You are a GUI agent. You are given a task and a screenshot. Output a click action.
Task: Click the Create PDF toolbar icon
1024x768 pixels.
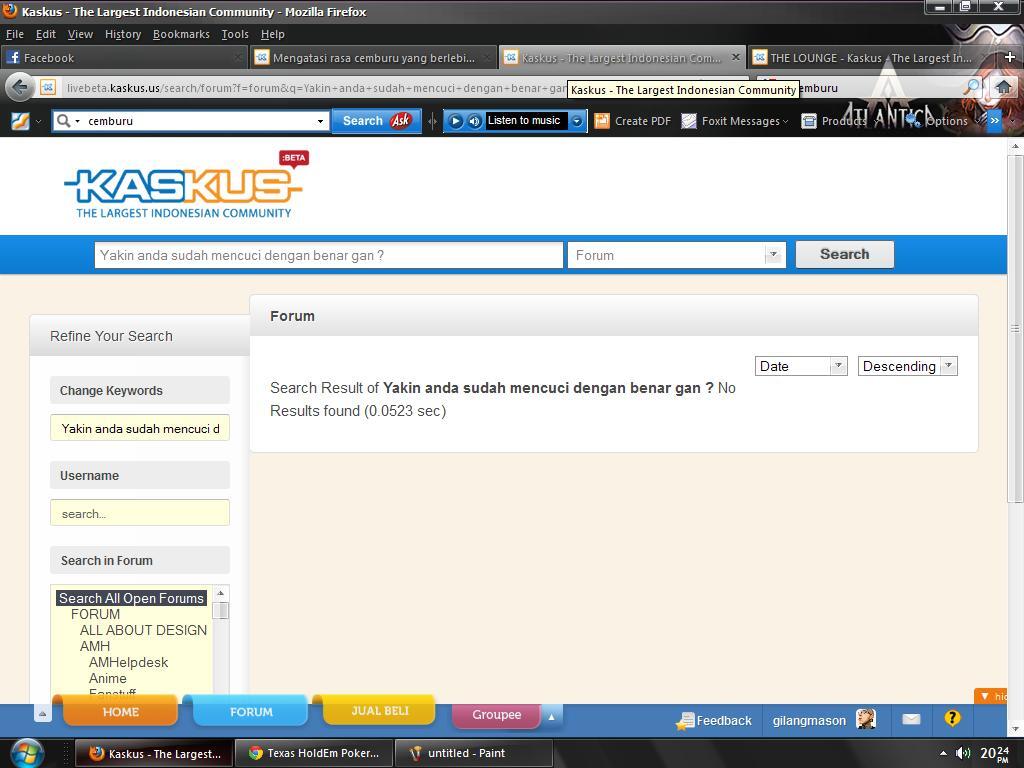(601, 121)
